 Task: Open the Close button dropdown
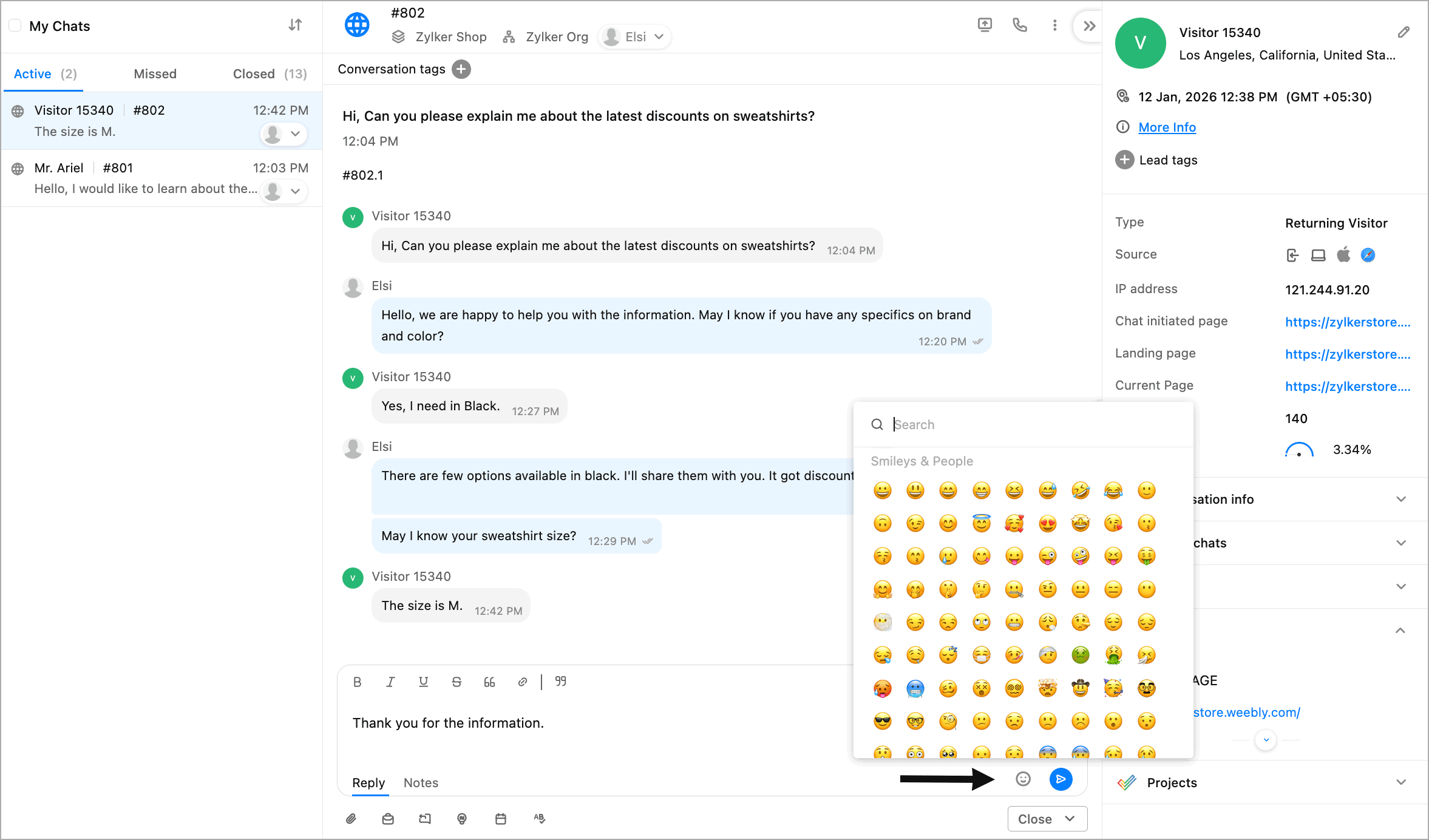[1070, 819]
